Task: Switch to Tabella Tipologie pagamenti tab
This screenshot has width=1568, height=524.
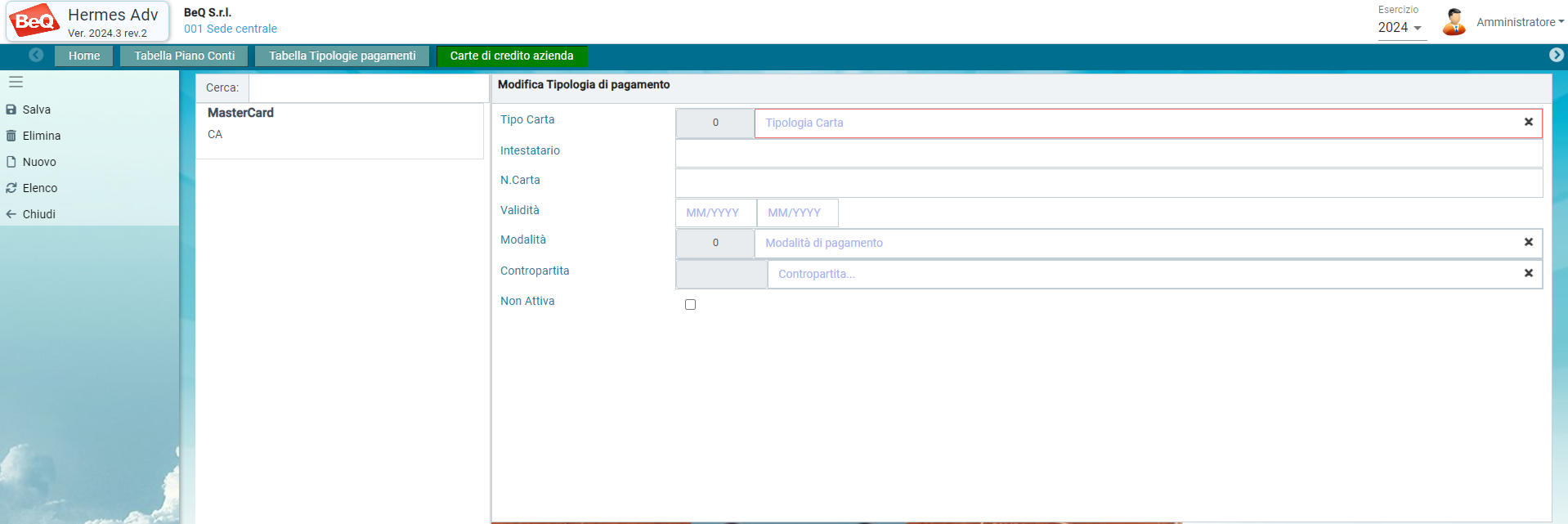Action: tap(342, 56)
